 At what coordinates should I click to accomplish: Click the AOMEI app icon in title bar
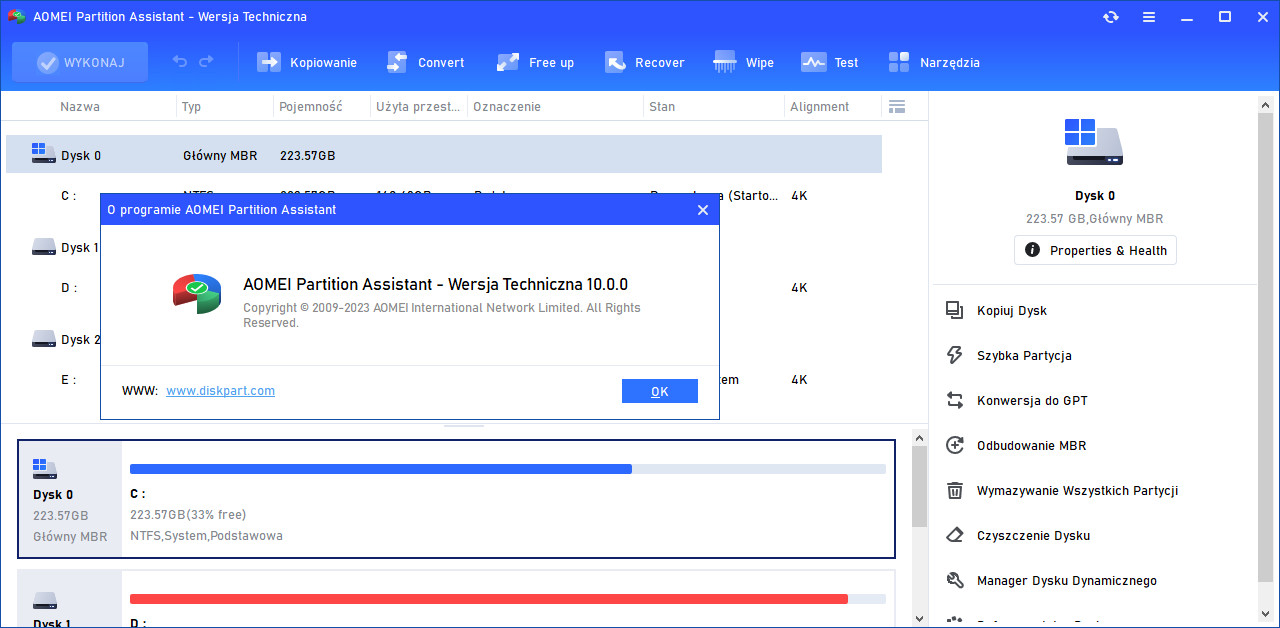pyautogui.click(x=16, y=17)
